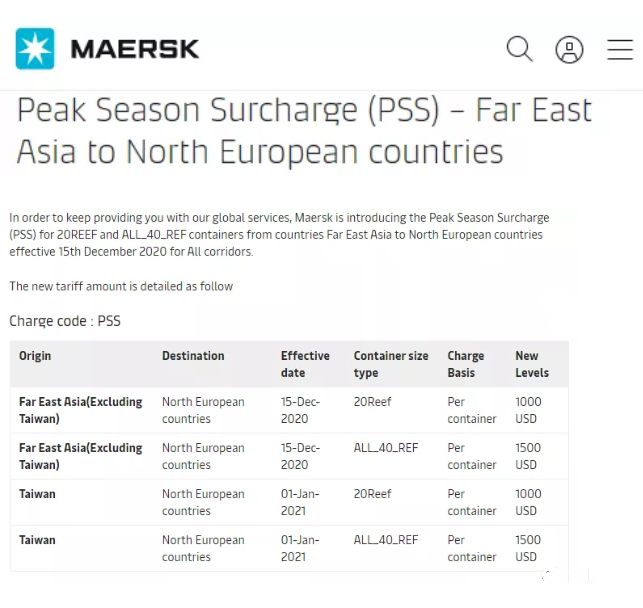Select first row's Far East Asia origin cell
This screenshot has height=608, width=643.
pos(81,410)
